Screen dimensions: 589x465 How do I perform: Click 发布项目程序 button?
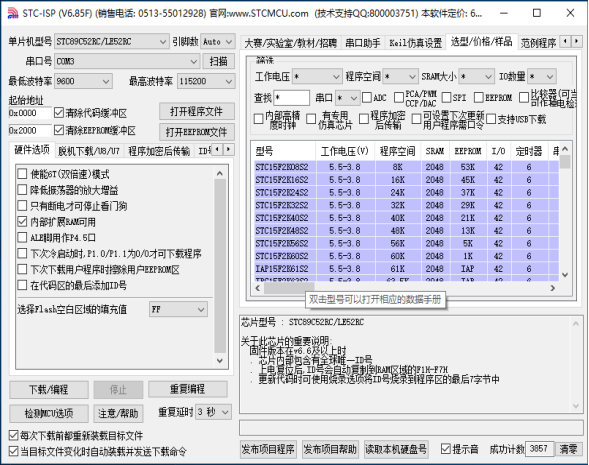click(268, 449)
